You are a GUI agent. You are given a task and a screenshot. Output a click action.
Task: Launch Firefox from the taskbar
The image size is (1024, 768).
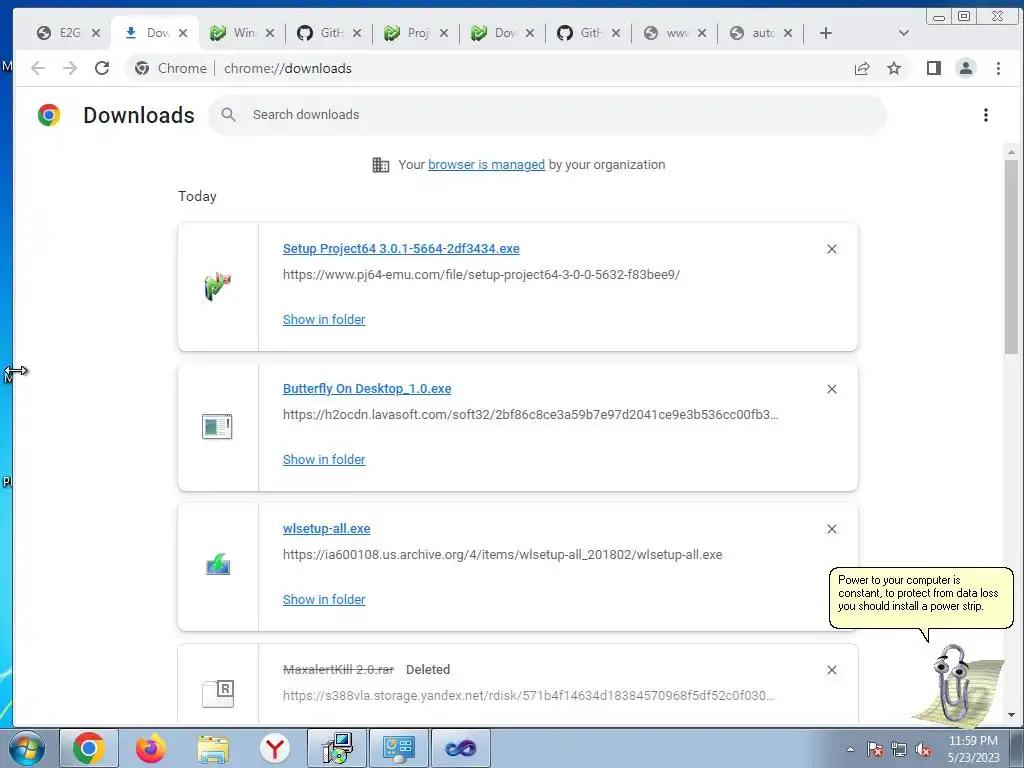[151, 748]
